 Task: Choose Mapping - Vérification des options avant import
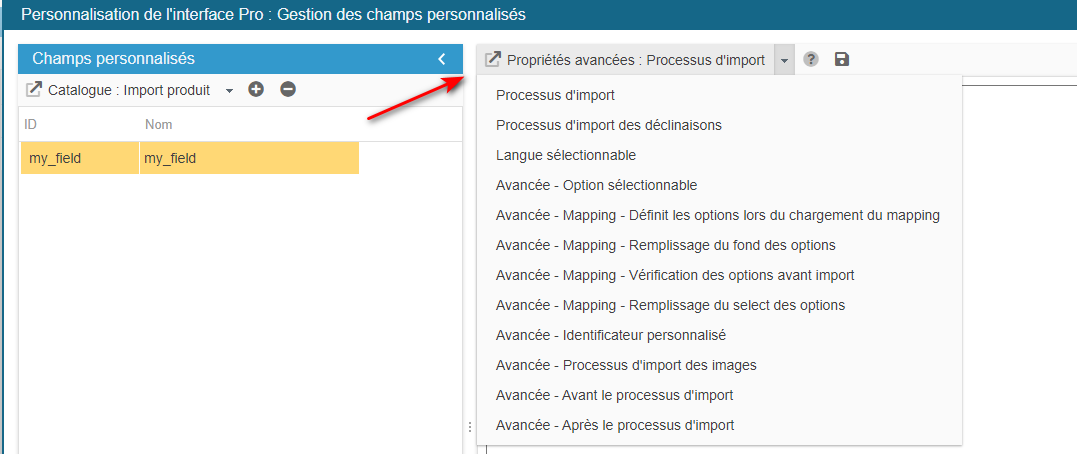(x=675, y=276)
